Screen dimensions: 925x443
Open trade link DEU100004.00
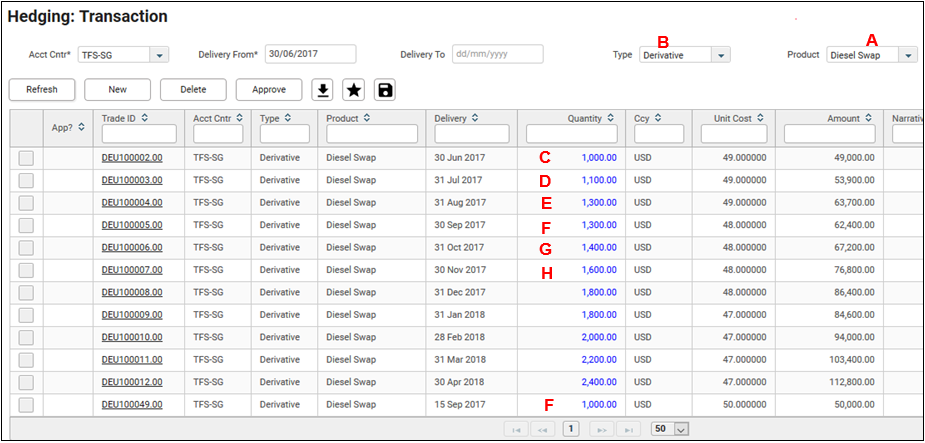[x=132, y=202]
